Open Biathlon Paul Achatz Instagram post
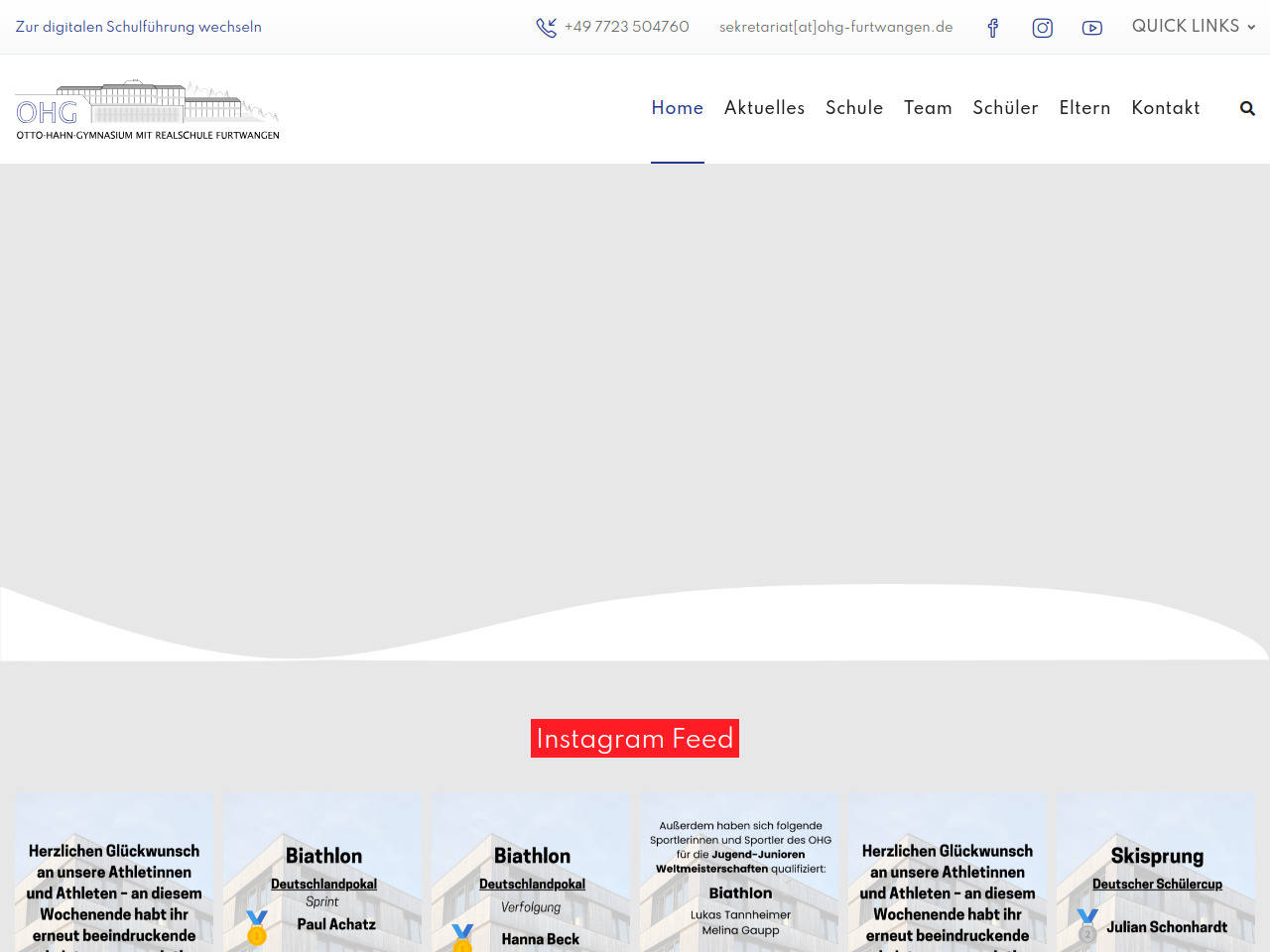This screenshot has width=1270, height=952. 322,873
